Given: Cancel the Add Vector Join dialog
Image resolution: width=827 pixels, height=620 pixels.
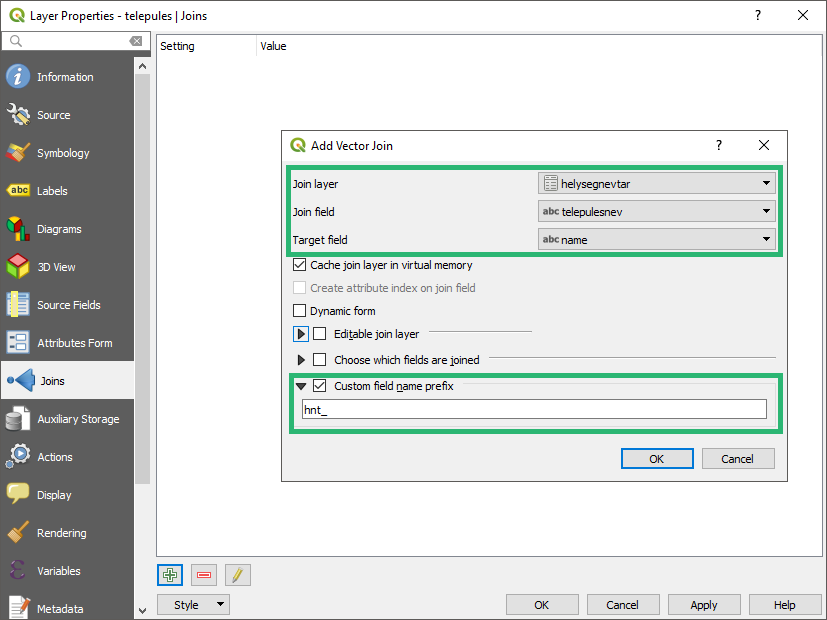Looking at the screenshot, I should click(738, 459).
